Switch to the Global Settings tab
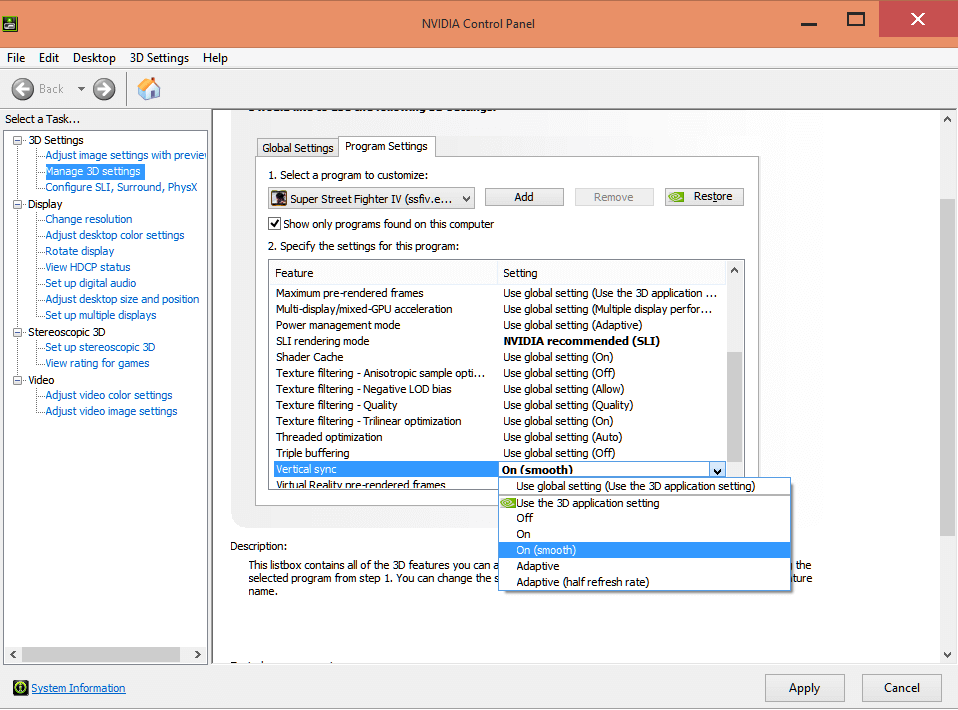 click(297, 146)
